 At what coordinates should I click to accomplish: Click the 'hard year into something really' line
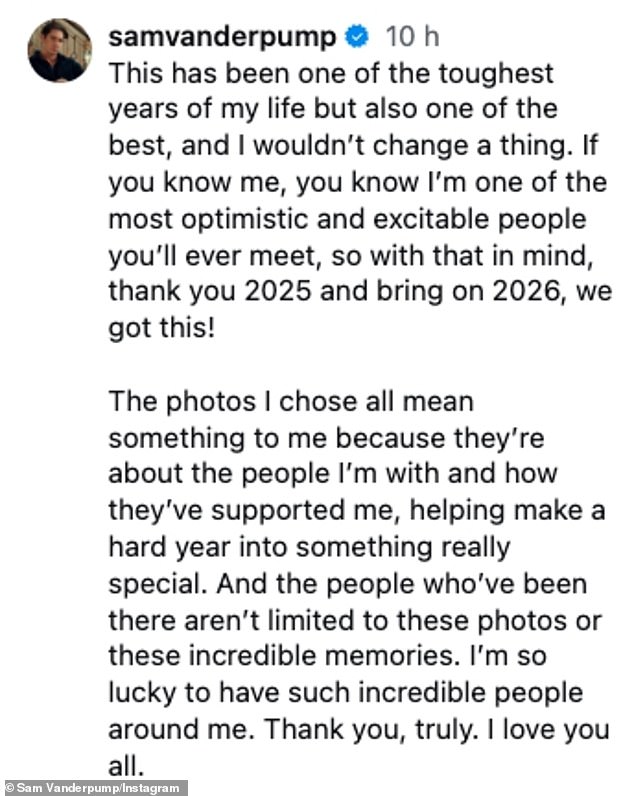point(309,548)
